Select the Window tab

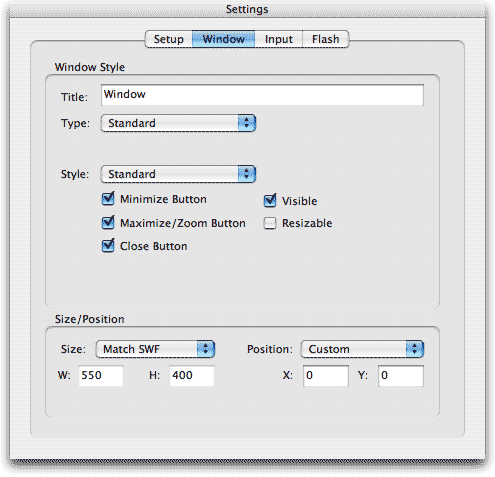pos(223,39)
